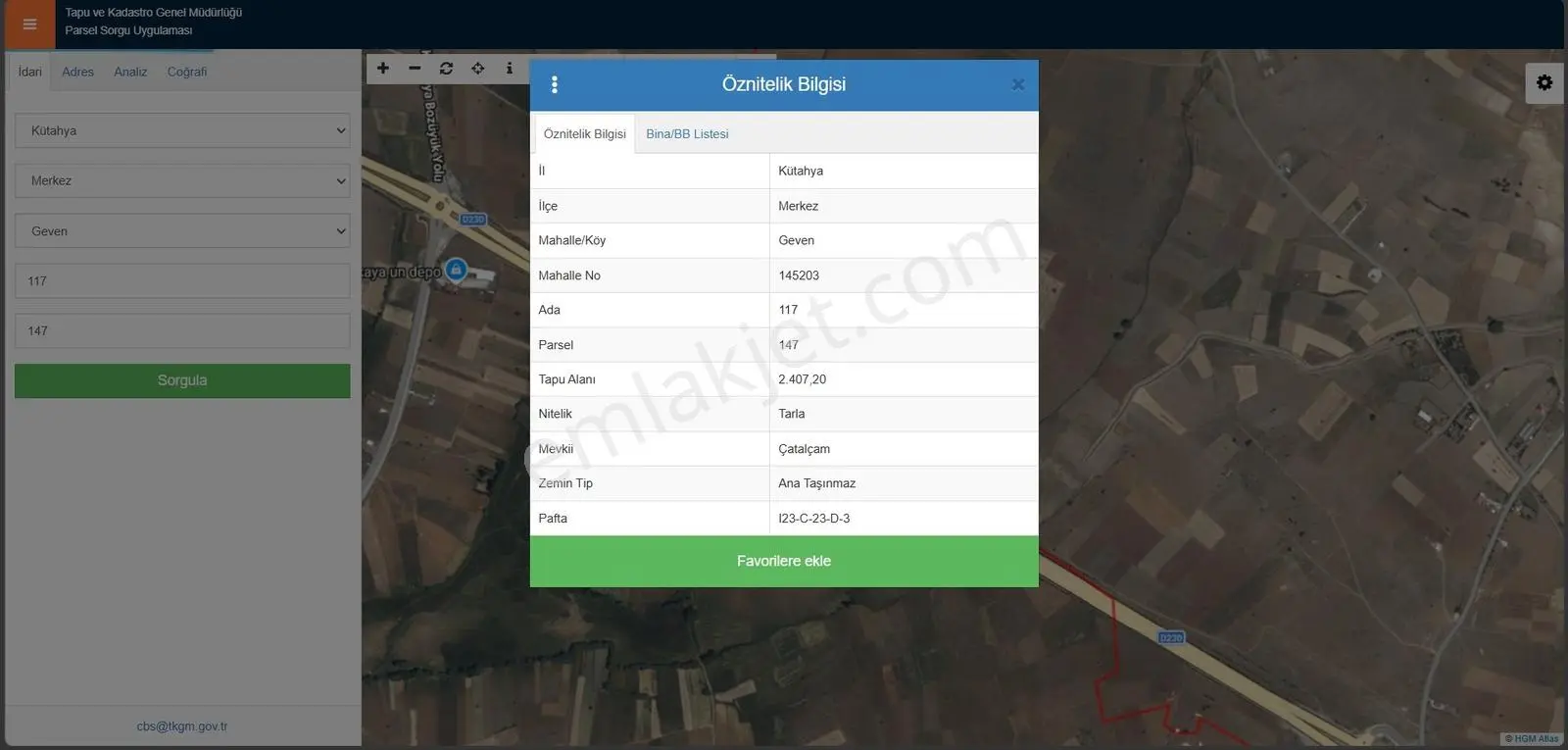Focus the Parsel input field showing 147
Viewport: 1568px width, 750px height.
(x=182, y=330)
